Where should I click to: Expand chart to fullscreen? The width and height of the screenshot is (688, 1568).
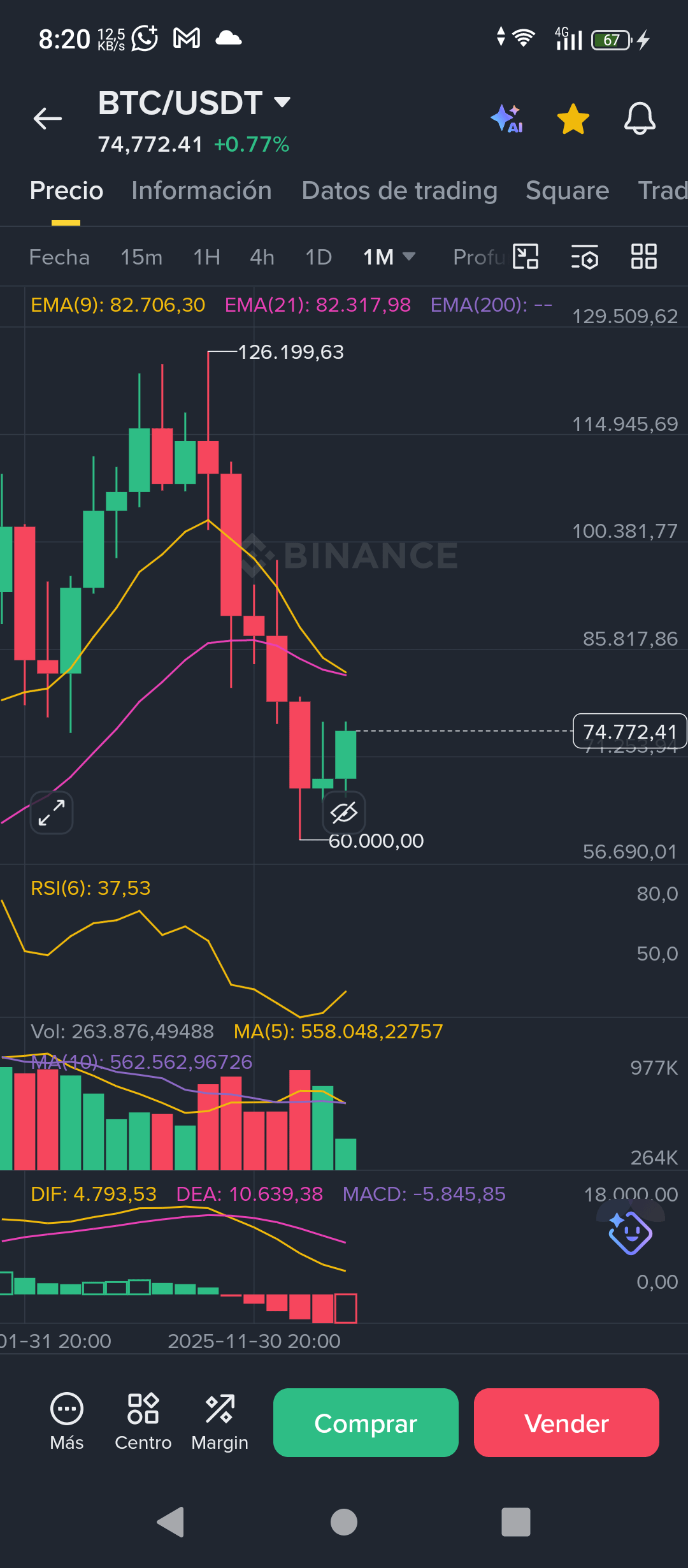(52, 813)
